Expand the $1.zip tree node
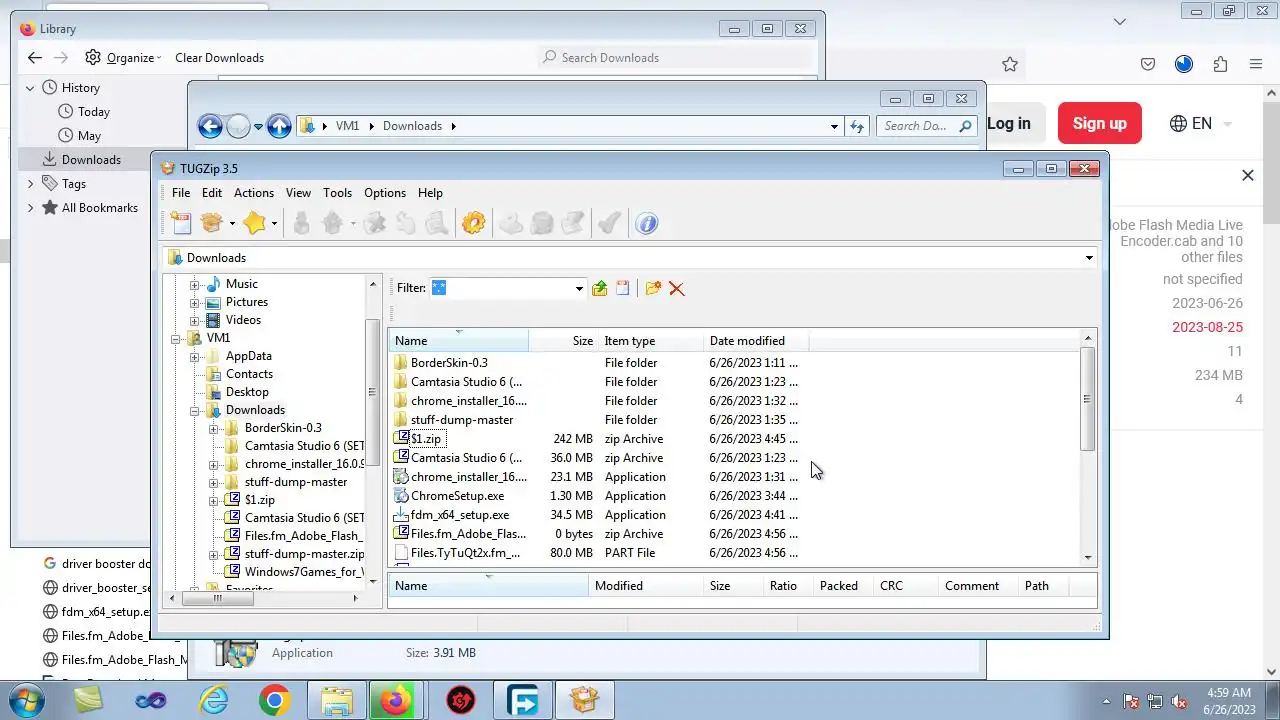The height and width of the screenshot is (720, 1280). click(x=213, y=500)
